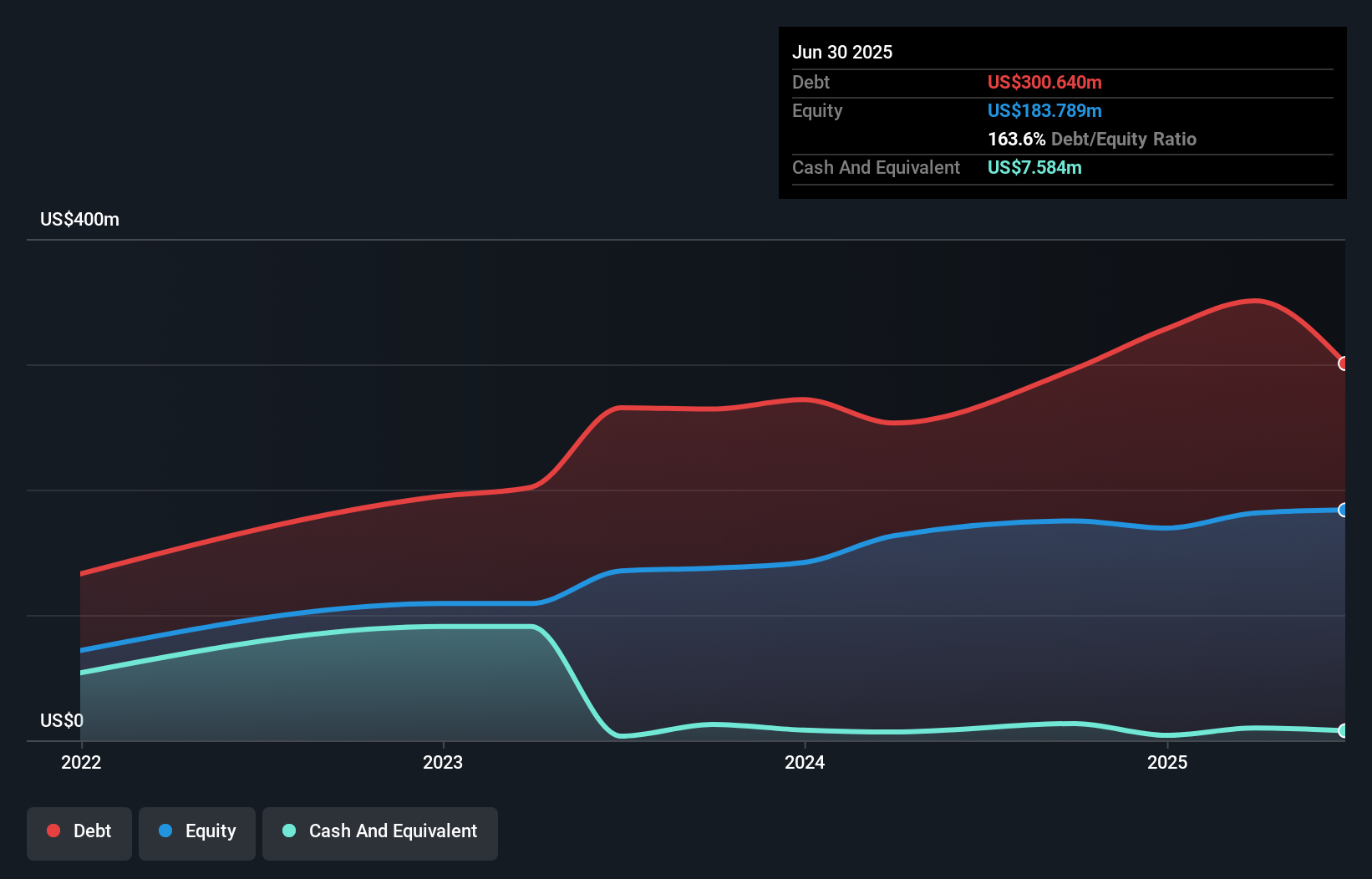Screen dimensions: 1372x879
Task: Click the US$400m gridline label
Action: pyautogui.click(x=79, y=219)
